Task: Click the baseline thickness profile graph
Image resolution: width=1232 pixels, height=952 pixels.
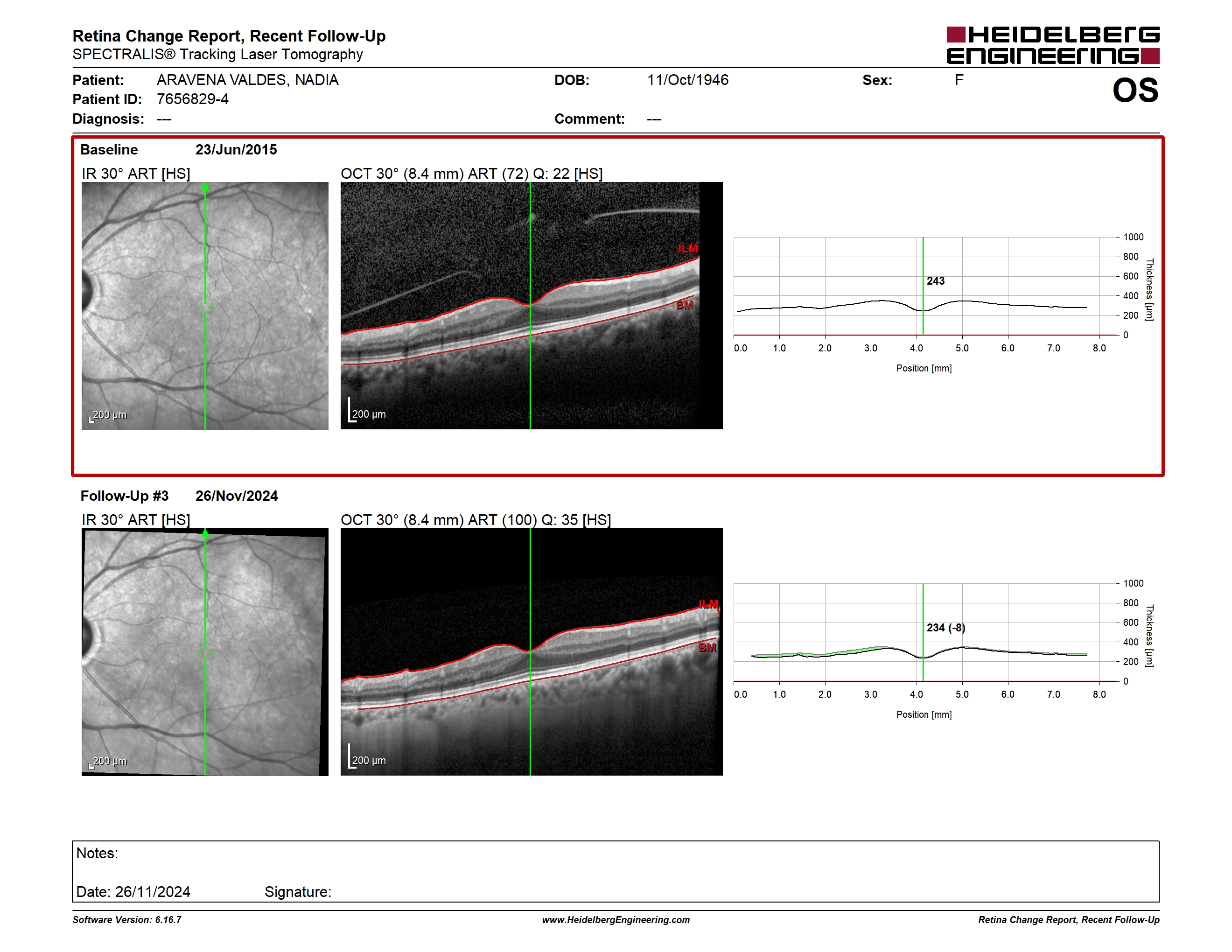Action: click(925, 286)
